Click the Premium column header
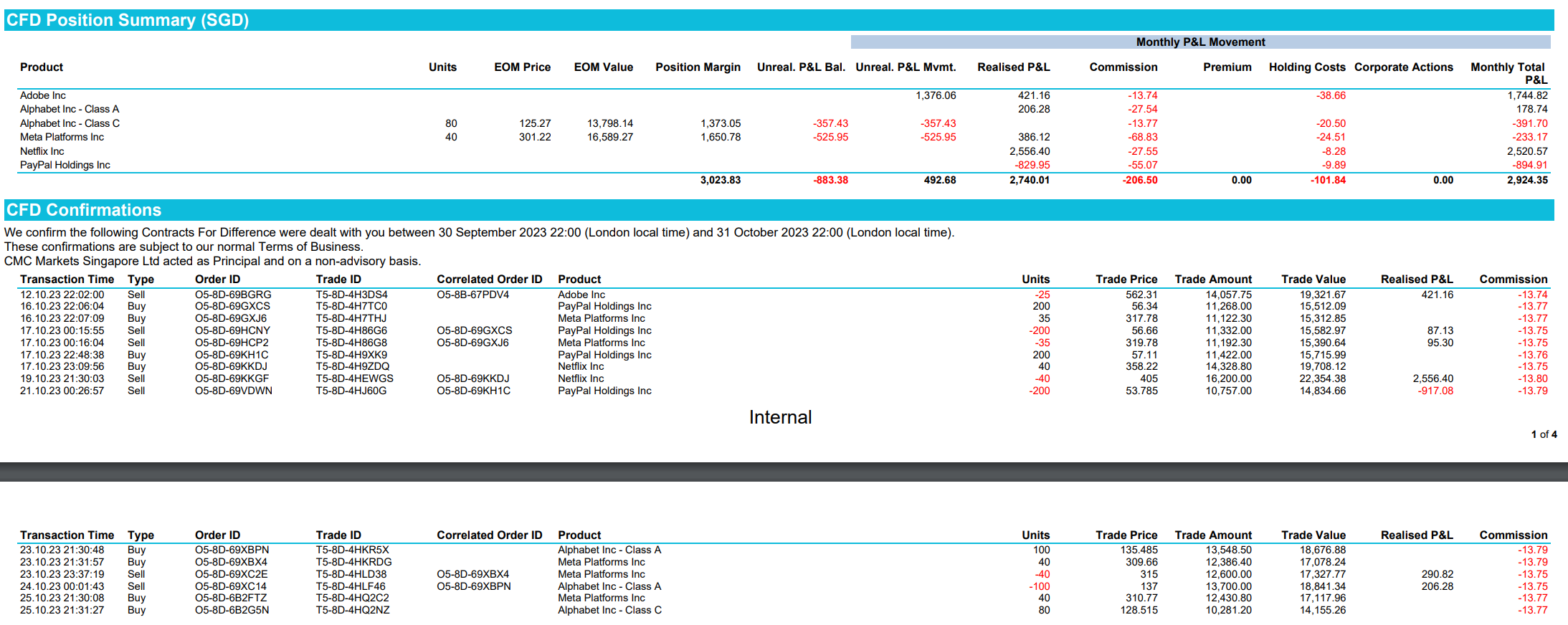1568x625 pixels. click(x=1227, y=67)
